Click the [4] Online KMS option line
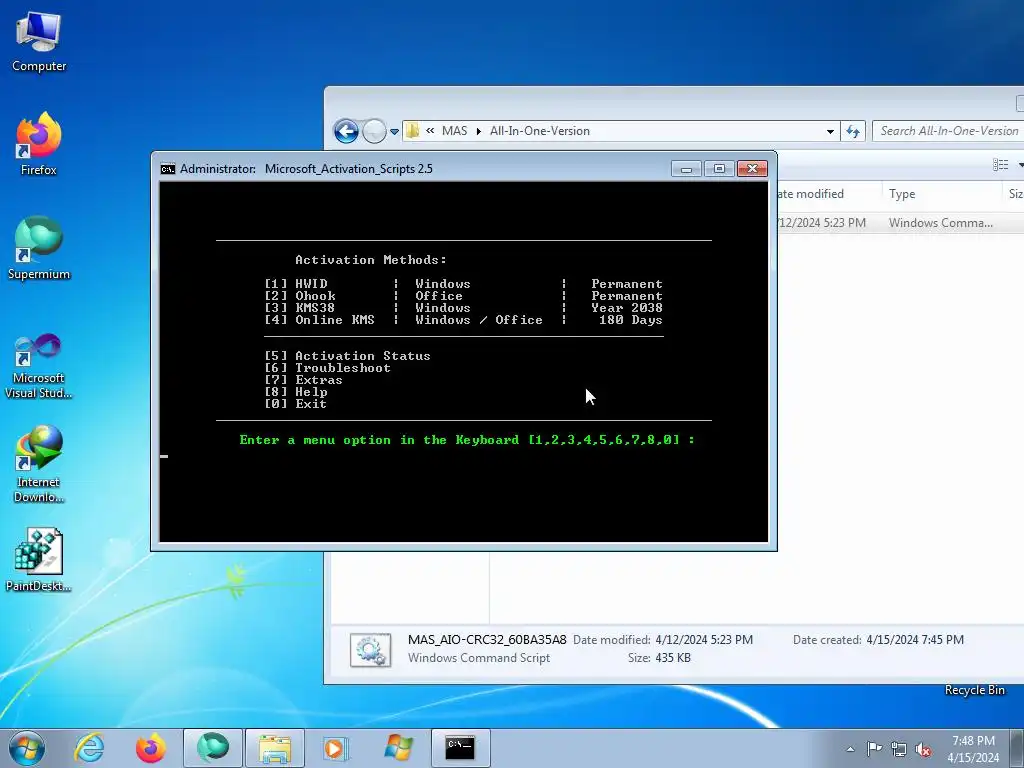The height and width of the screenshot is (768, 1024). pyautogui.click(x=464, y=320)
